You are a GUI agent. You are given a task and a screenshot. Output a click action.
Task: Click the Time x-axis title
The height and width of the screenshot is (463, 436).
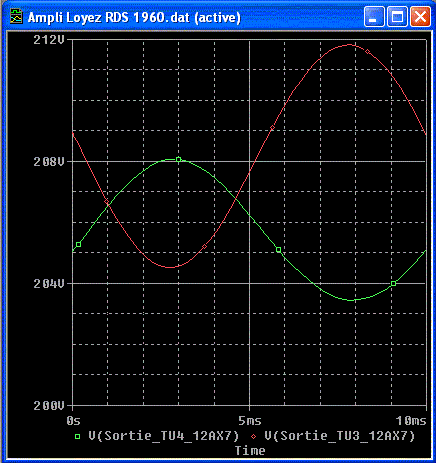click(250, 451)
